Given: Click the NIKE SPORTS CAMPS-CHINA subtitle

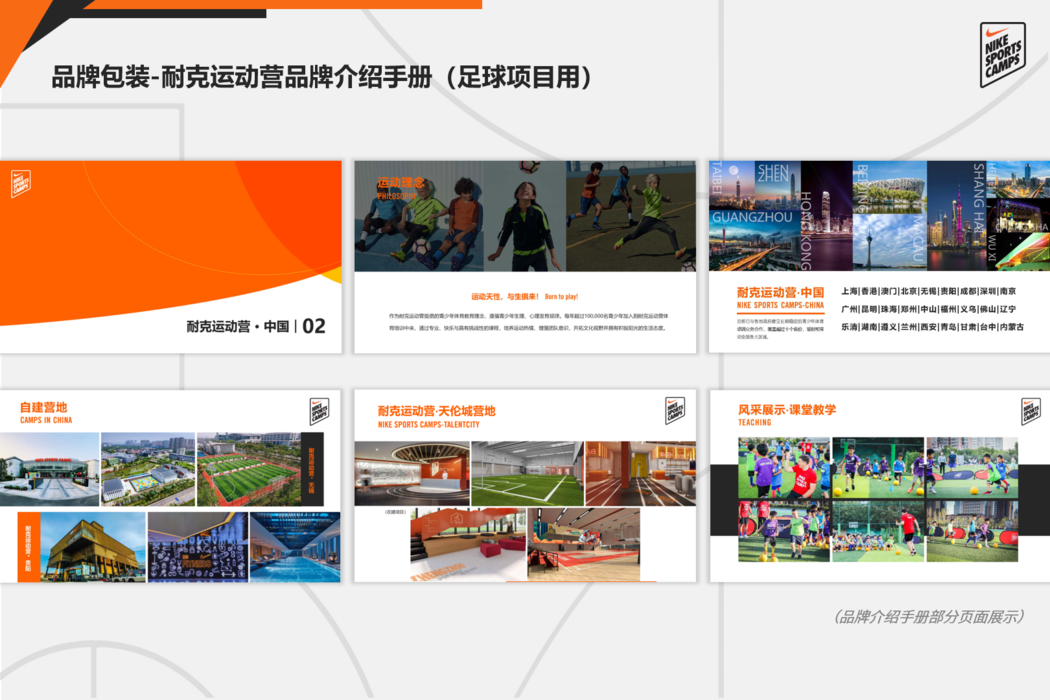Looking at the screenshot, I should [780, 305].
